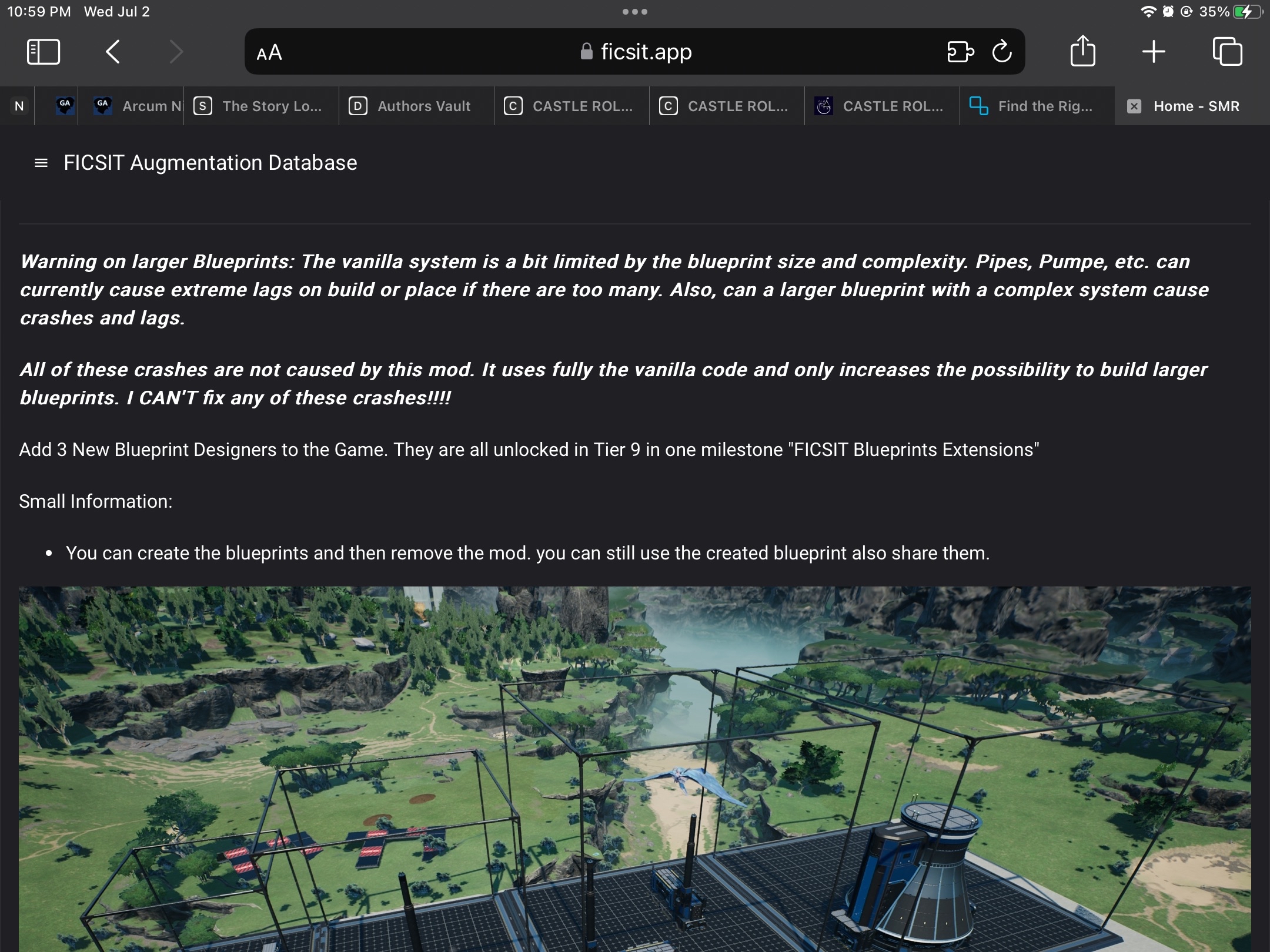Show the Safari sidebar
The height and width of the screenshot is (952, 1270).
(x=44, y=52)
